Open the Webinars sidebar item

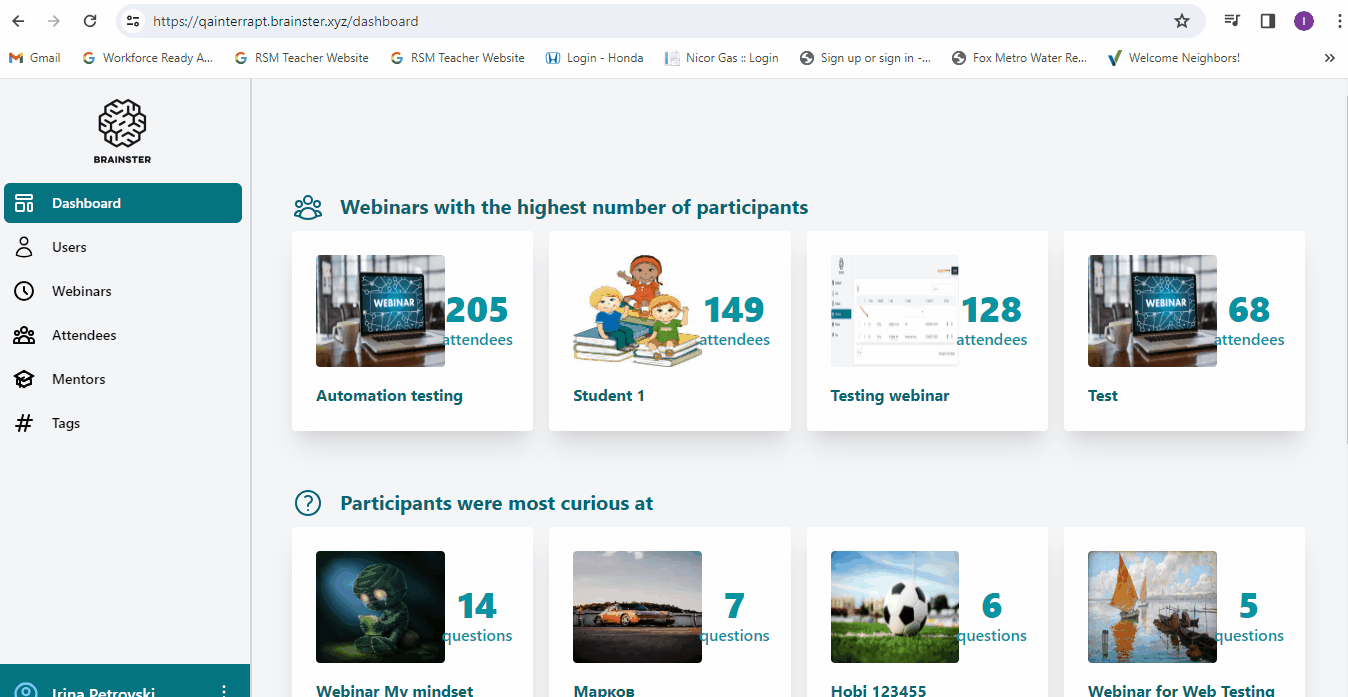point(81,291)
